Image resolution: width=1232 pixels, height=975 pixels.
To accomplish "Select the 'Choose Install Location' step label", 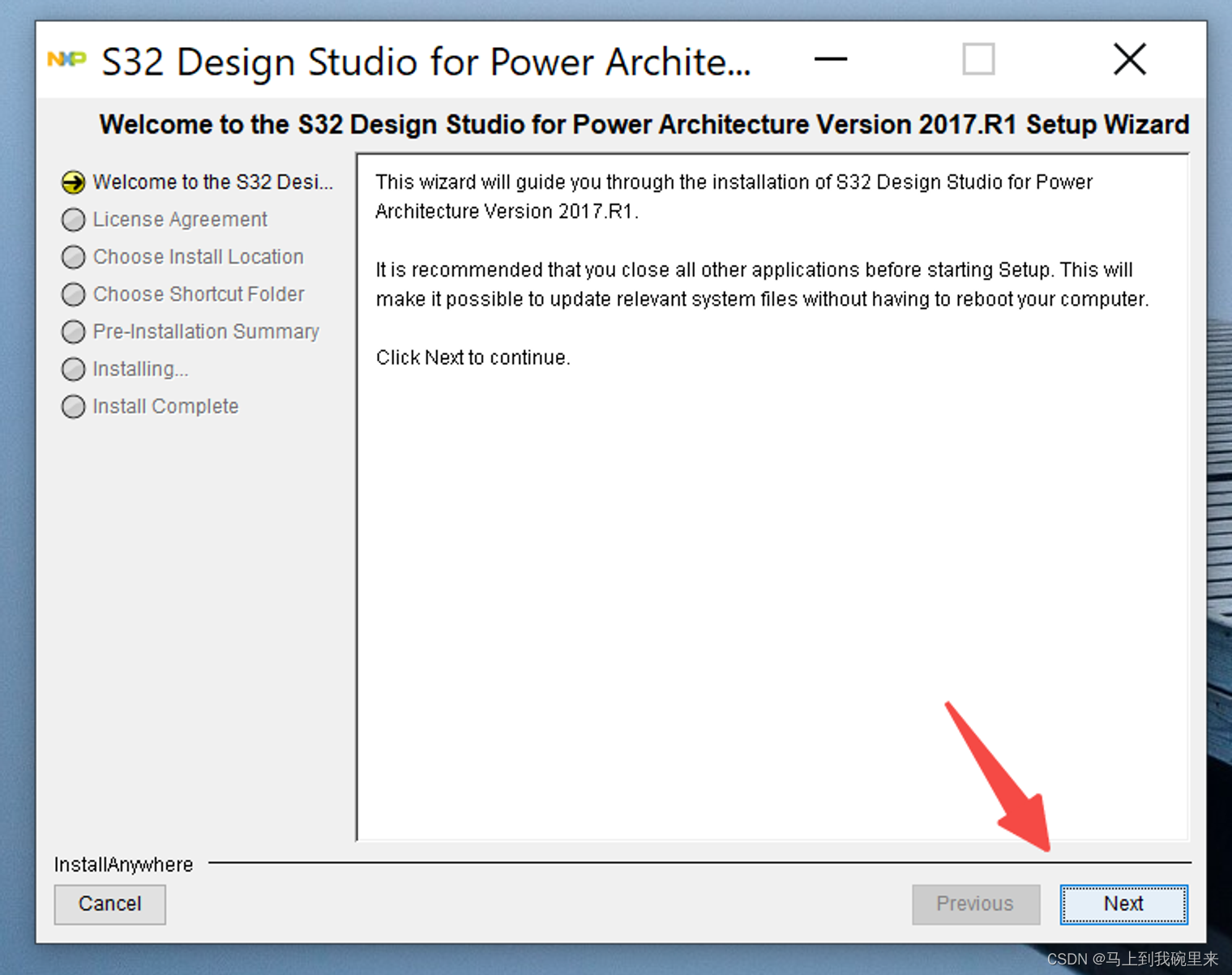I will [x=199, y=257].
